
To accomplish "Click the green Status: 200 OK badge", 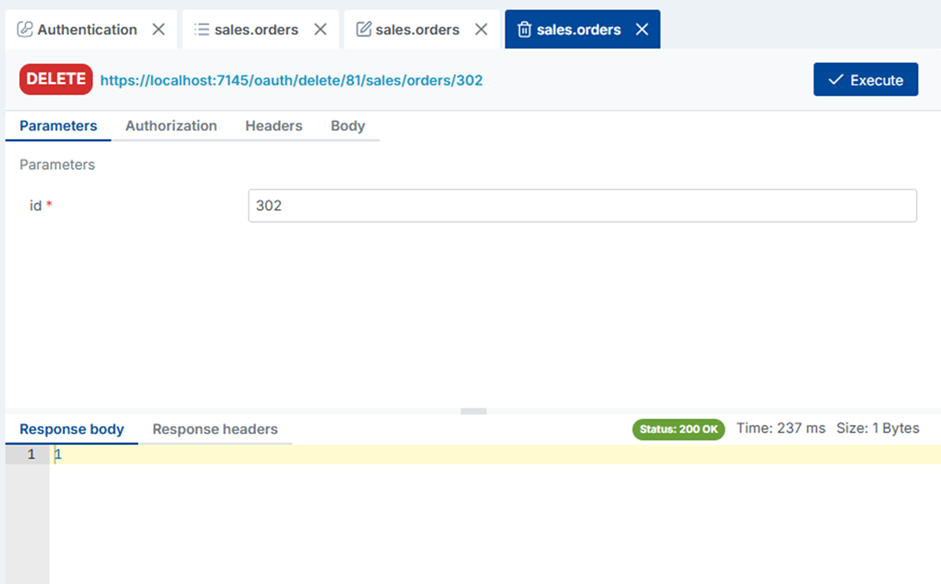I will [678, 428].
